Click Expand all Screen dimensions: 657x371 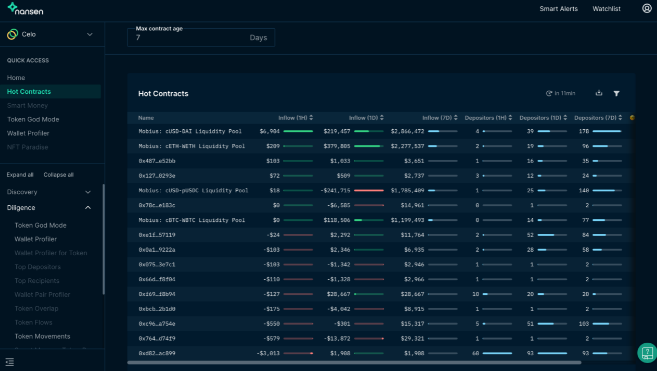tap(20, 175)
